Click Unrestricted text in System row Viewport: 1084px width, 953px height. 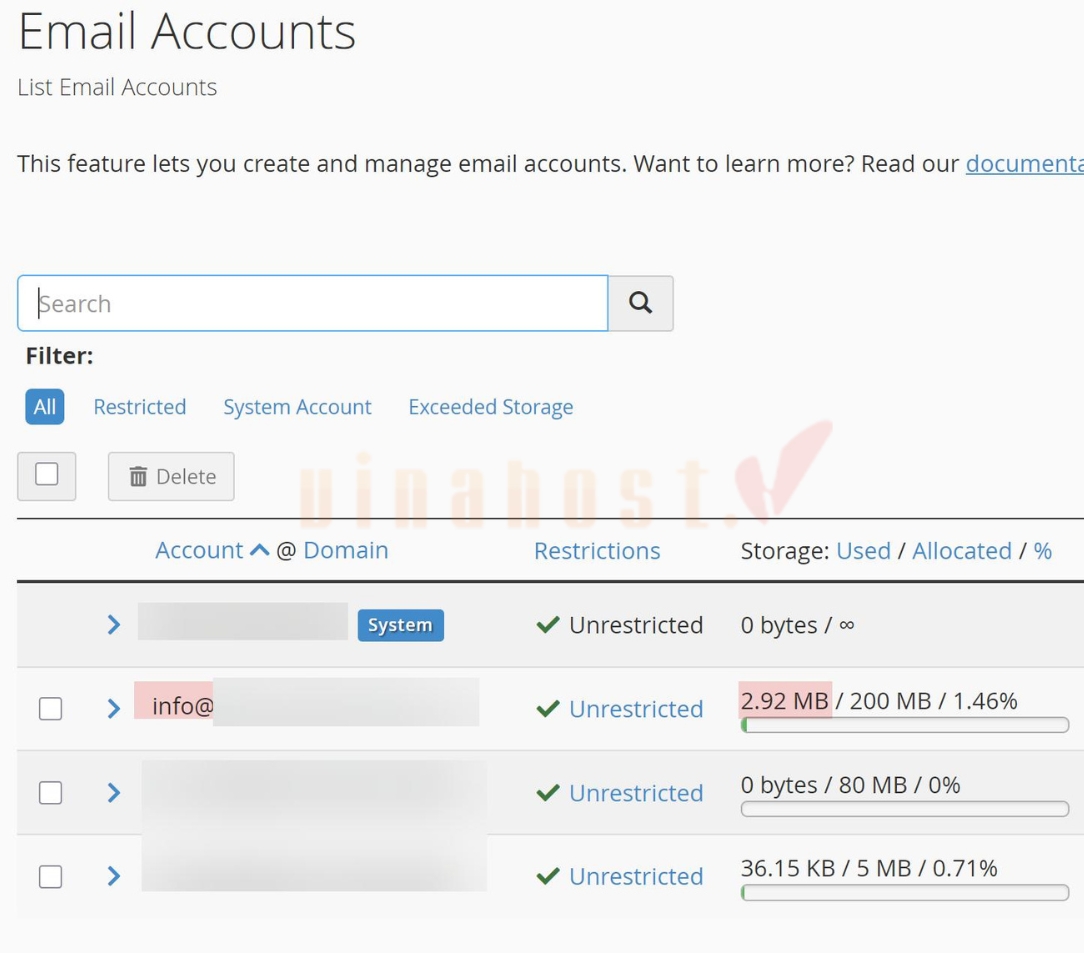(x=636, y=625)
